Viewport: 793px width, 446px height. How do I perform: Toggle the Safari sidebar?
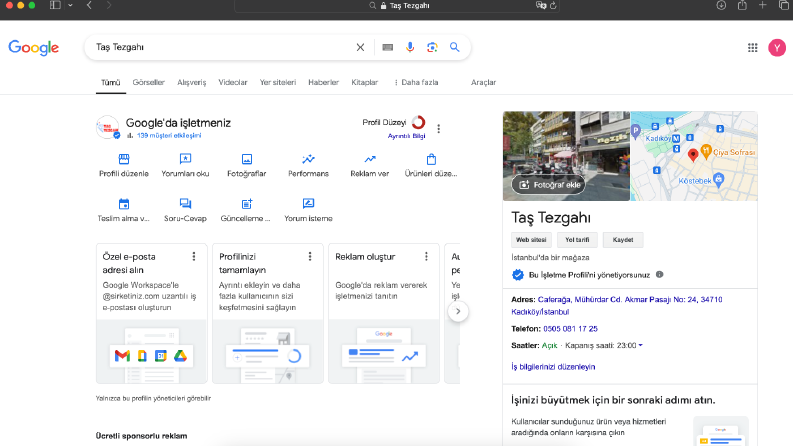click(55, 5)
